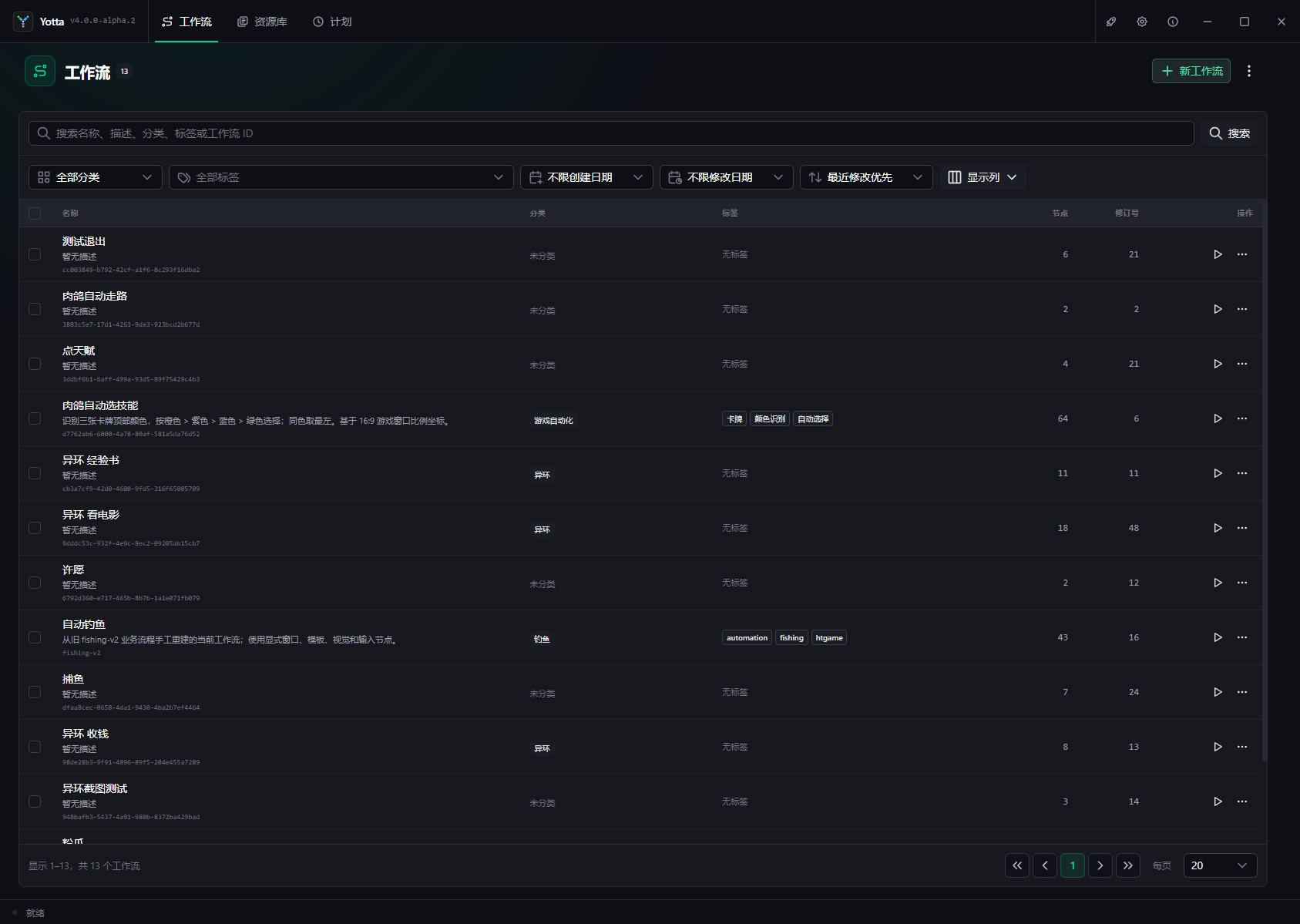This screenshot has width=1300, height=924.
Task: Click the table's vertical scrollbar
Action: pos(1265,482)
